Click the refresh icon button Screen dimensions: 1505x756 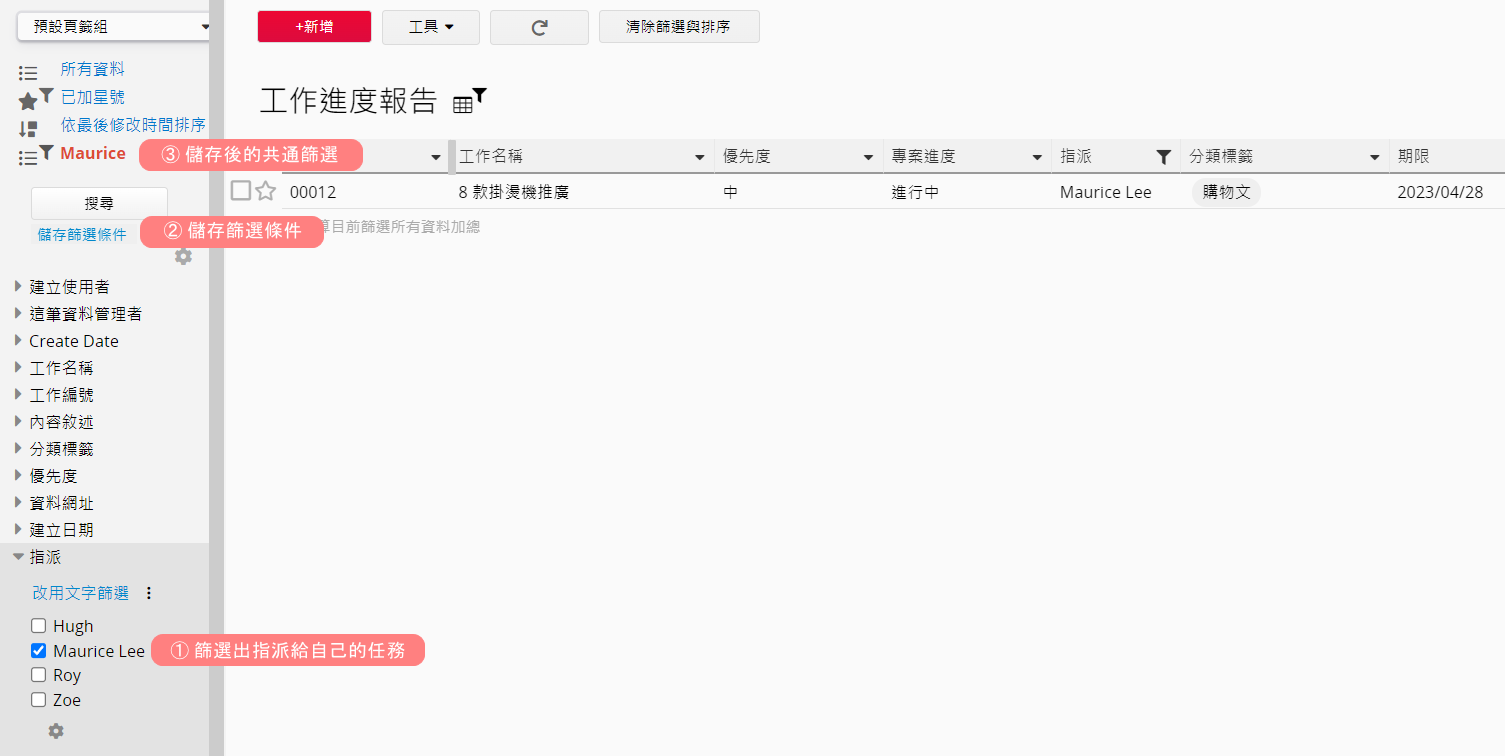tap(539, 28)
